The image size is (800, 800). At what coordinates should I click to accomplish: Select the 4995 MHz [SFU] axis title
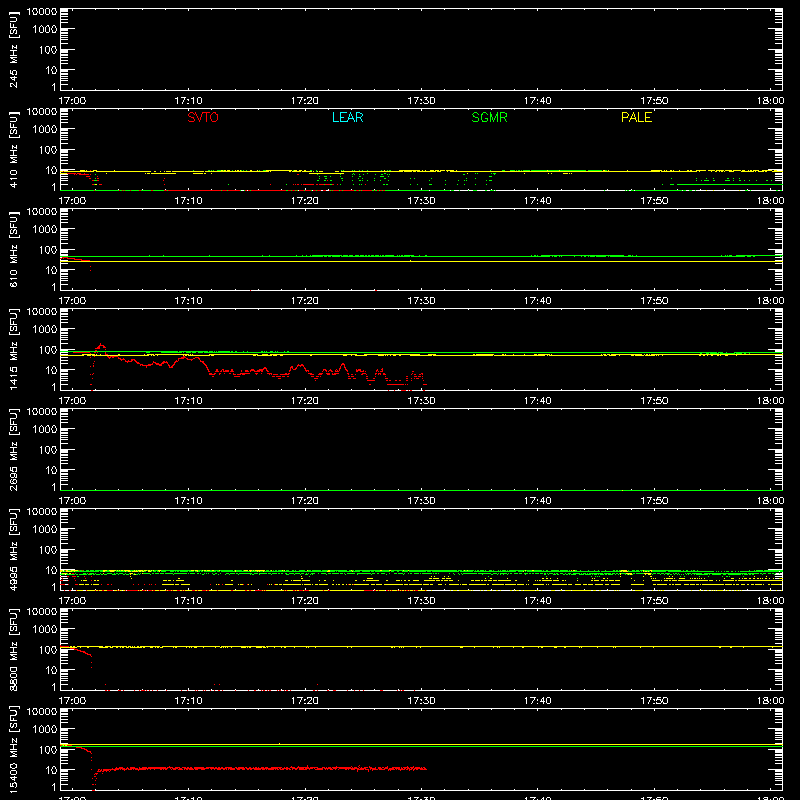tap(13, 549)
